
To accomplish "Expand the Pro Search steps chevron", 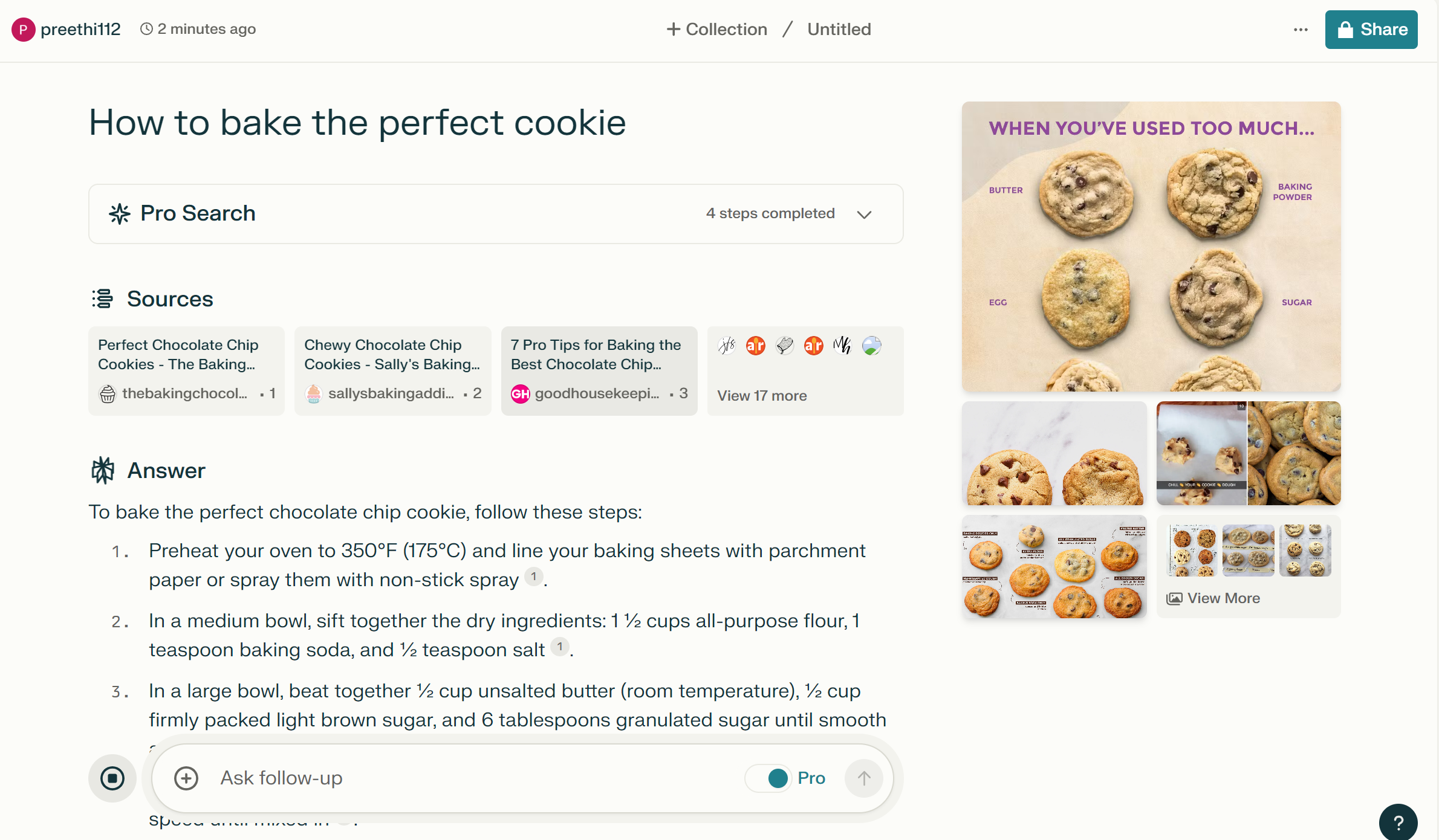I will 864,215.
